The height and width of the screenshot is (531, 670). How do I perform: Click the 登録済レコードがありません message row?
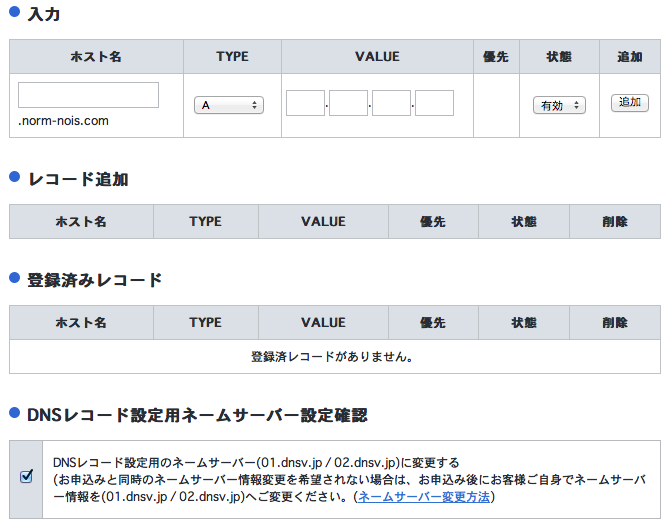[x=334, y=356]
